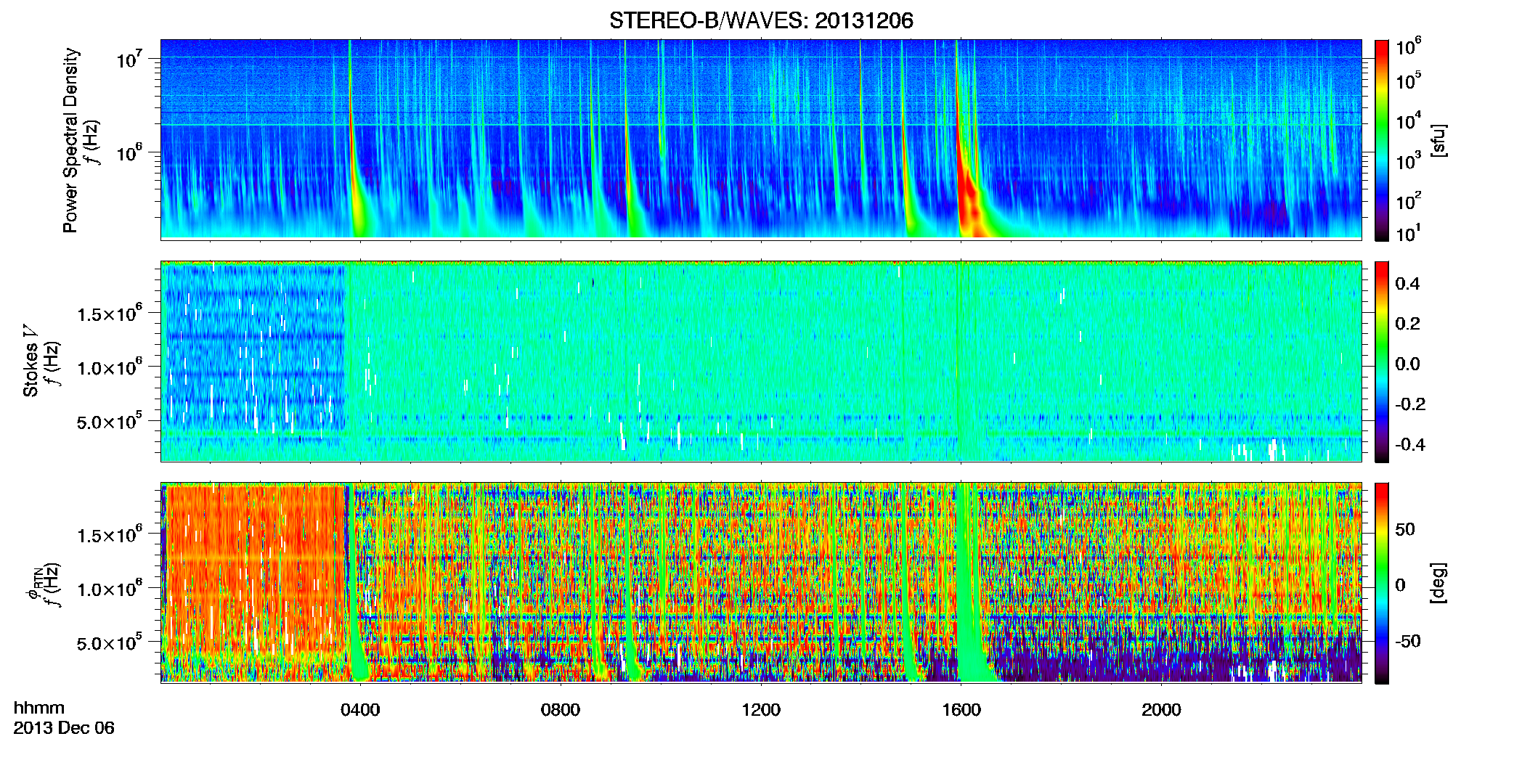Click the [sfu] colorbar unit label
The image size is (1522, 784).
coord(1438,141)
